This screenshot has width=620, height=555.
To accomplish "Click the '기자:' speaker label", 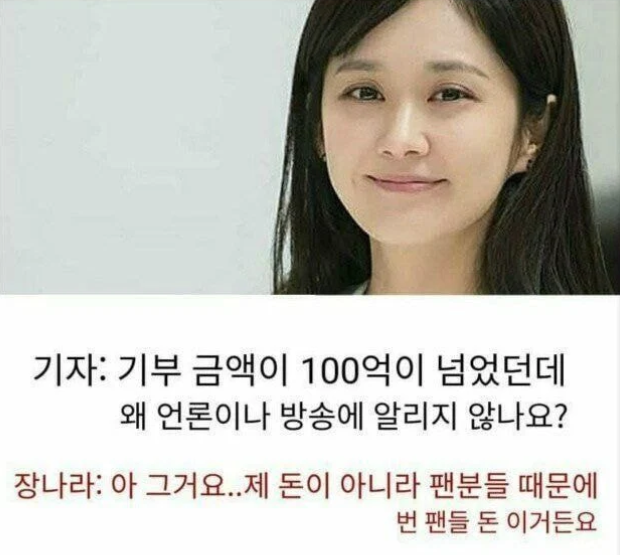I will pos(68,372).
